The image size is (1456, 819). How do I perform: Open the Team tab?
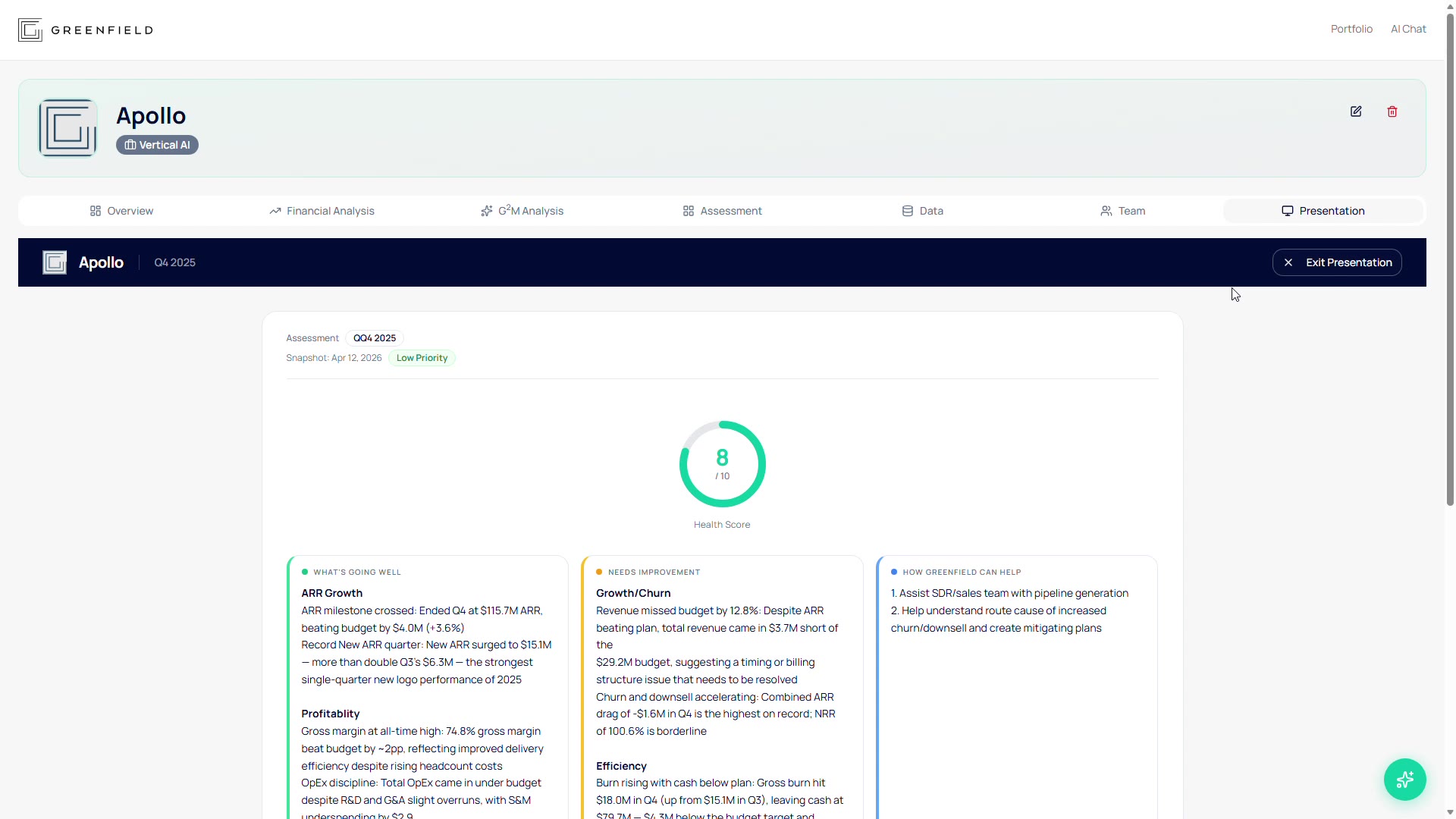pyautogui.click(x=1122, y=211)
